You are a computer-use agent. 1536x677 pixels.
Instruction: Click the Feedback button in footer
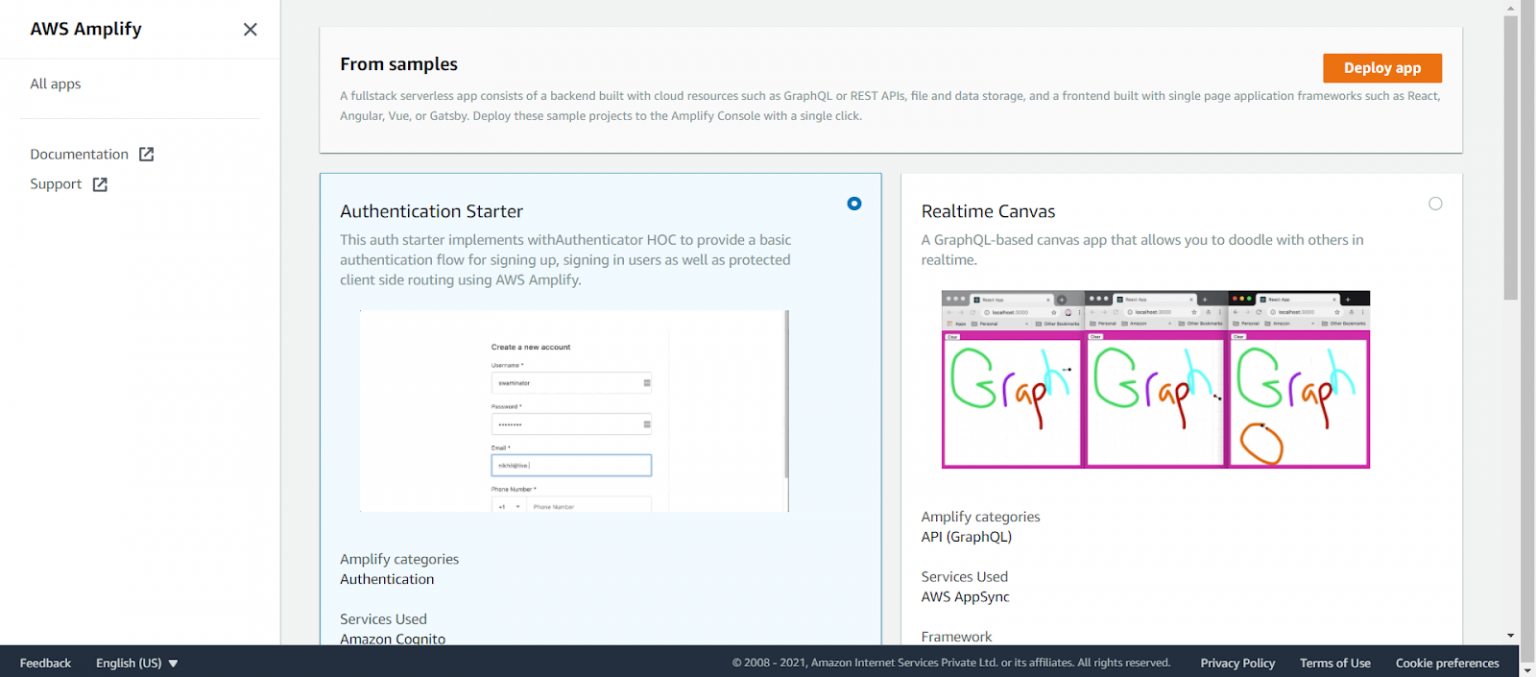point(45,663)
